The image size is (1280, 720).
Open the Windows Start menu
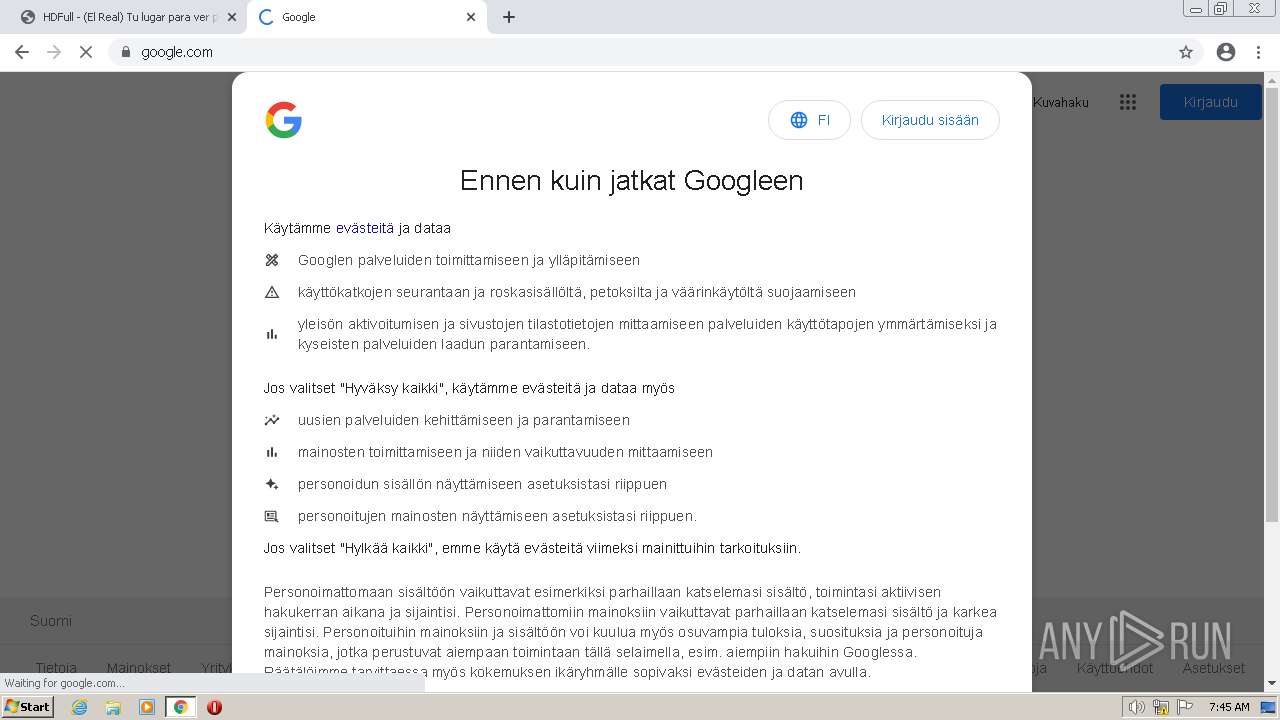(x=28, y=707)
